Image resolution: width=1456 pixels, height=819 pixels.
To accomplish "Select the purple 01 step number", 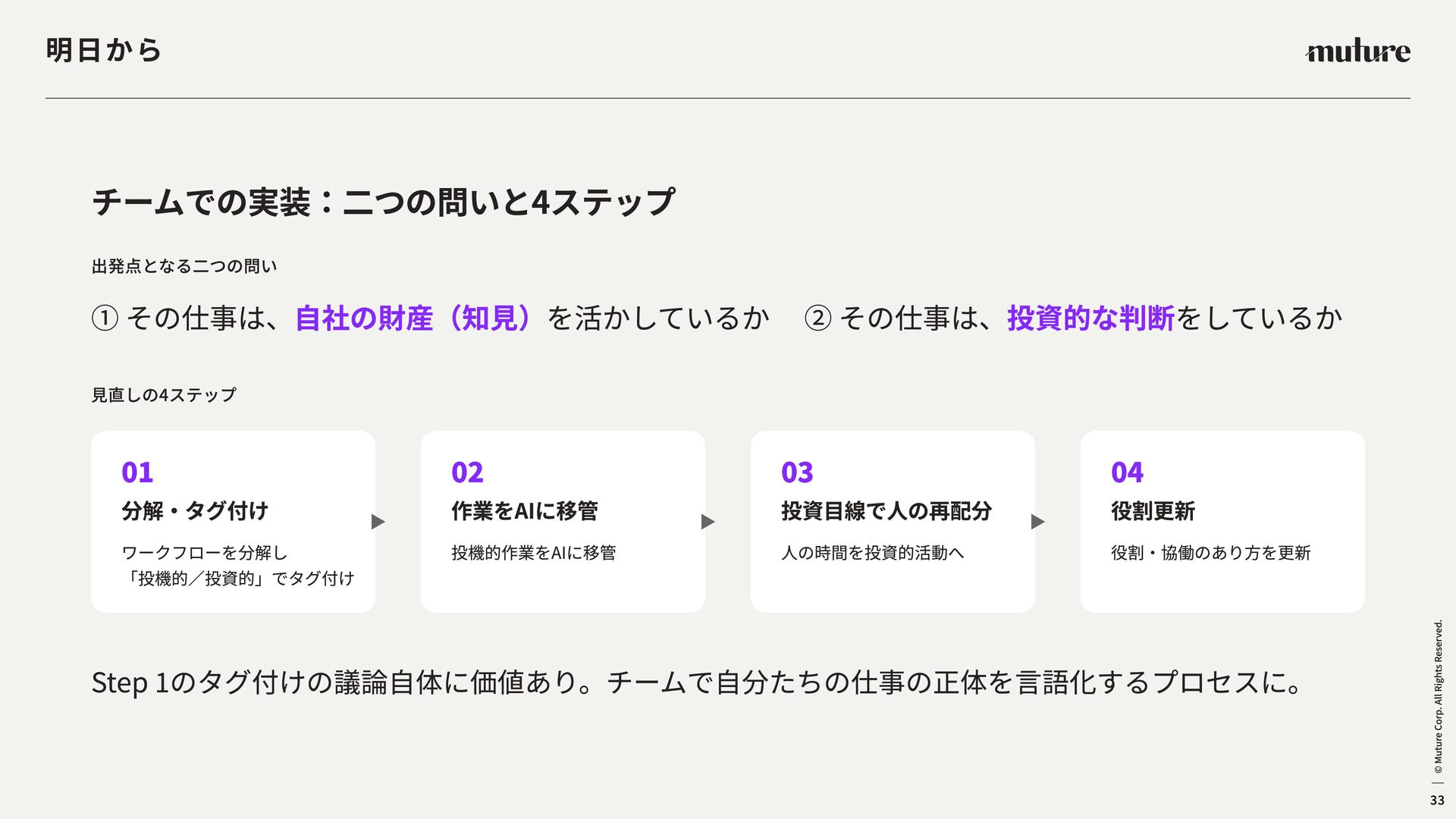I will 137,472.
